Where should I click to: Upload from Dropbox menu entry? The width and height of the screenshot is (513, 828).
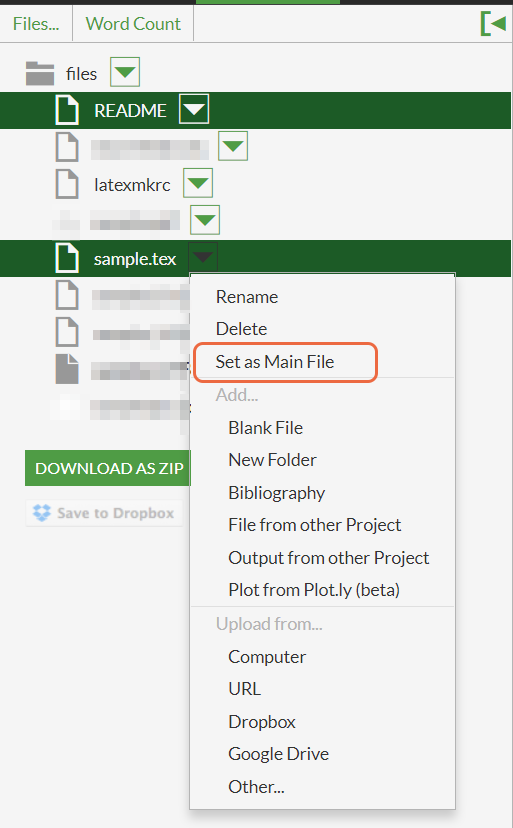click(262, 722)
